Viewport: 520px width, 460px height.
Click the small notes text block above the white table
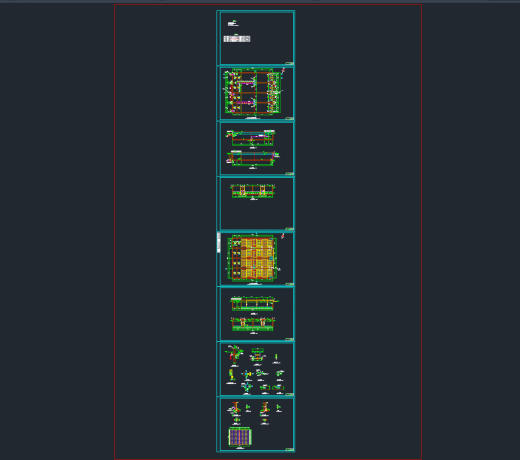click(233, 23)
